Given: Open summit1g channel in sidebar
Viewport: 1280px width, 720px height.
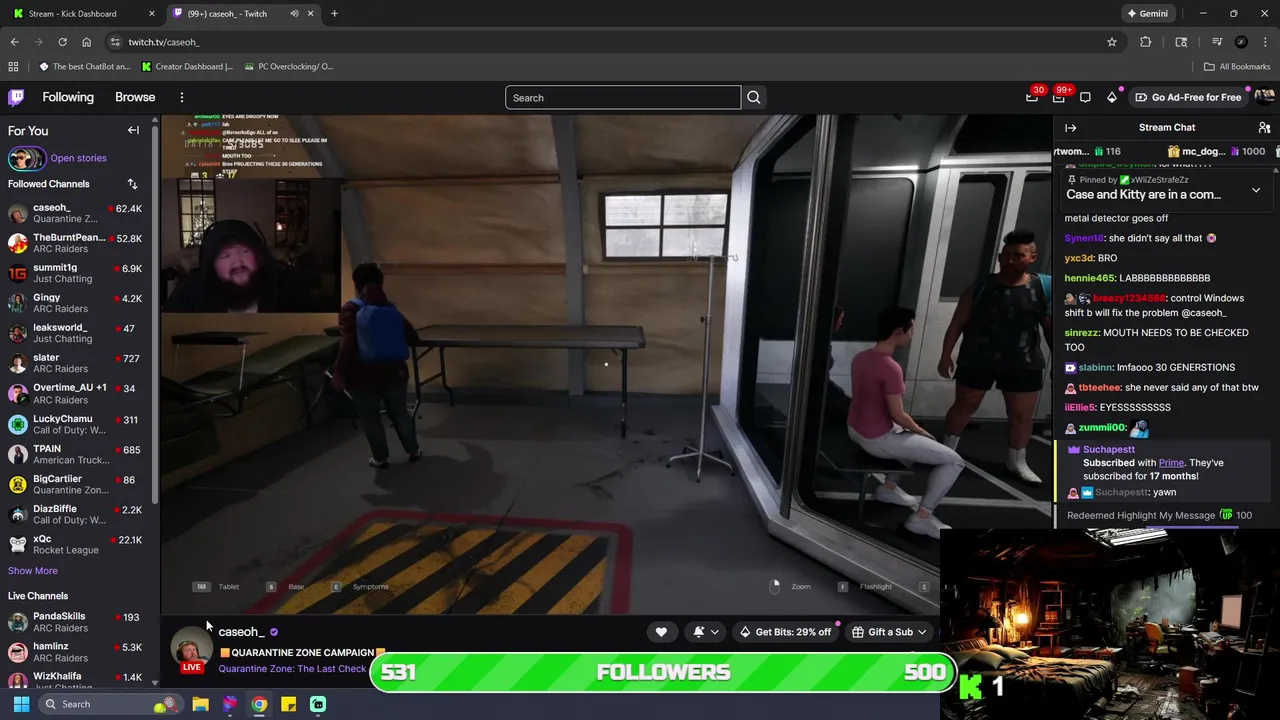Looking at the screenshot, I should pos(75,273).
